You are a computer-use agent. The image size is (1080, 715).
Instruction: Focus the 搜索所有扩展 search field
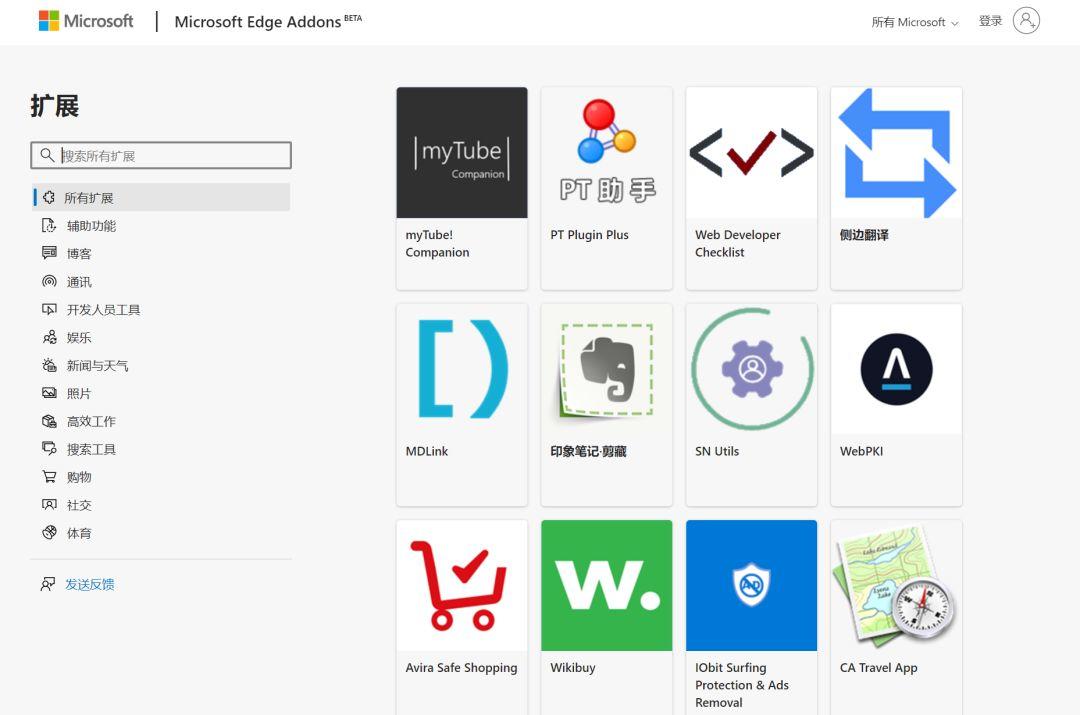161,155
